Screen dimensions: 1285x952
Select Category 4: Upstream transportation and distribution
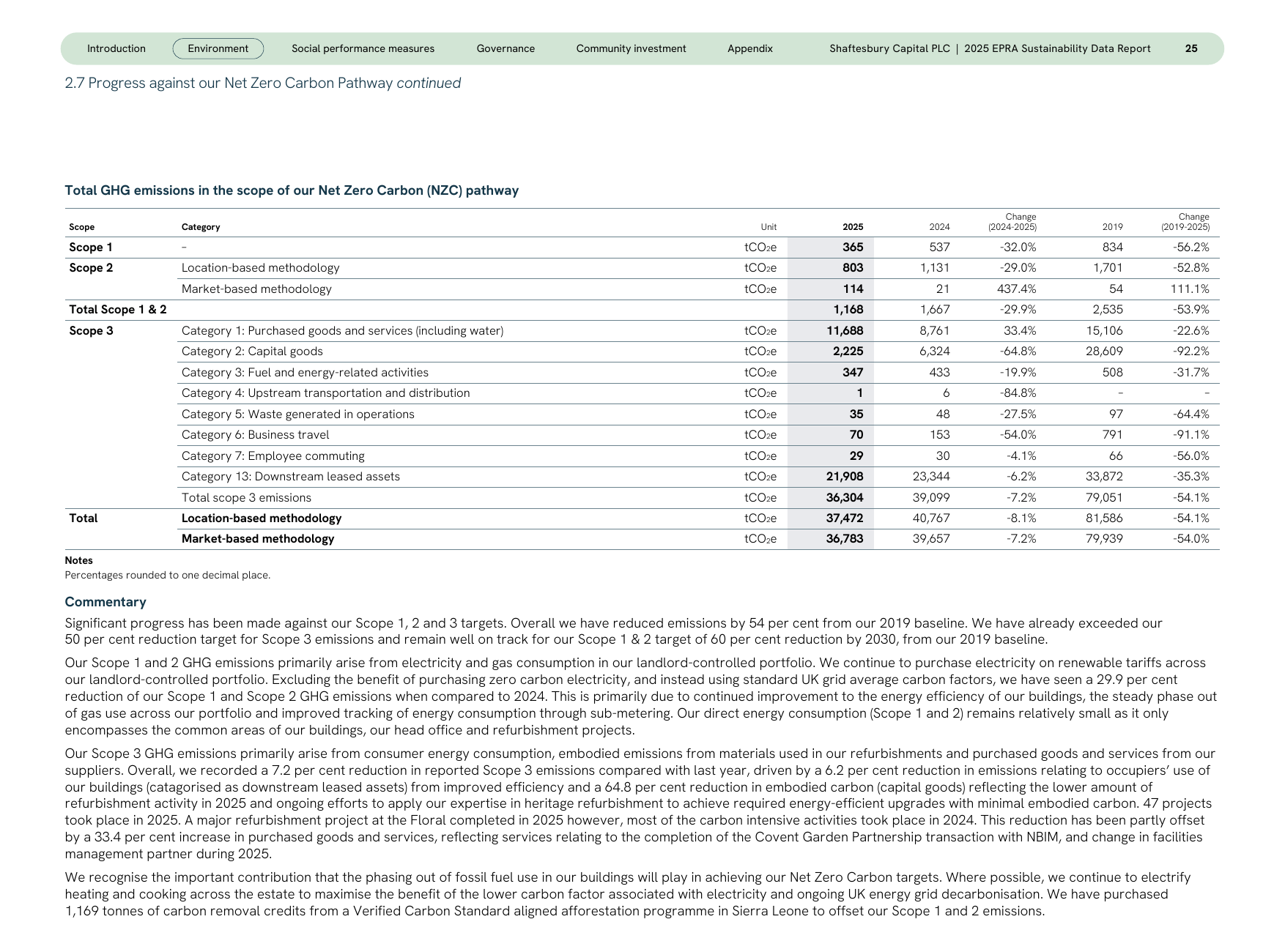pyautogui.click(x=325, y=393)
